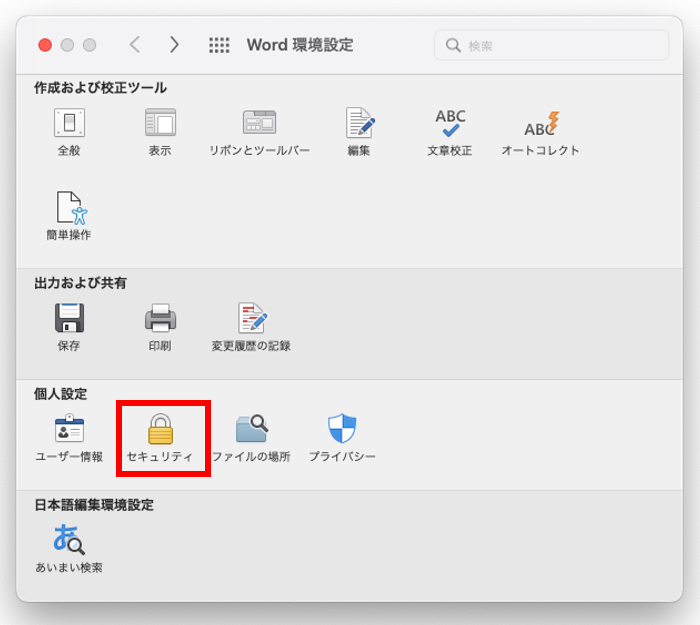Image resolution: width=700 pixels, height=625 pixels.
Task: Open the 表示 (View) preferences icon
Action: click(160, 123)
